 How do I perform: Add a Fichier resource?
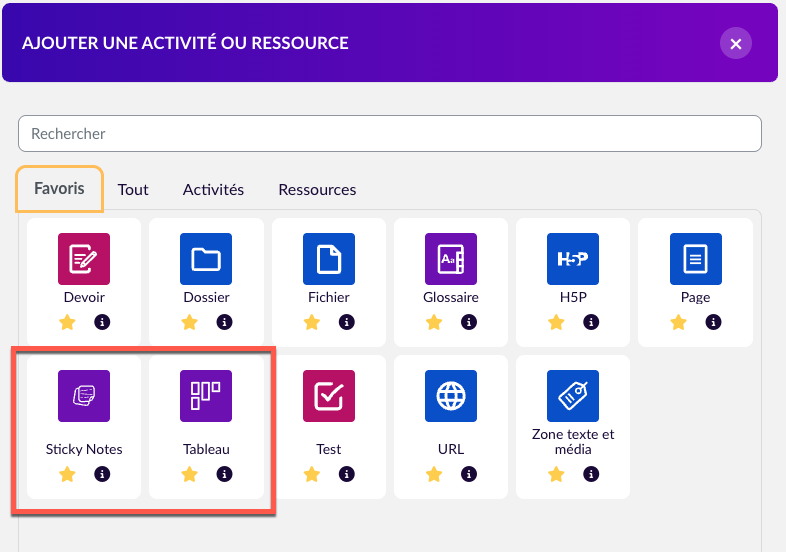pyautogui.click(x=328, y=259)
